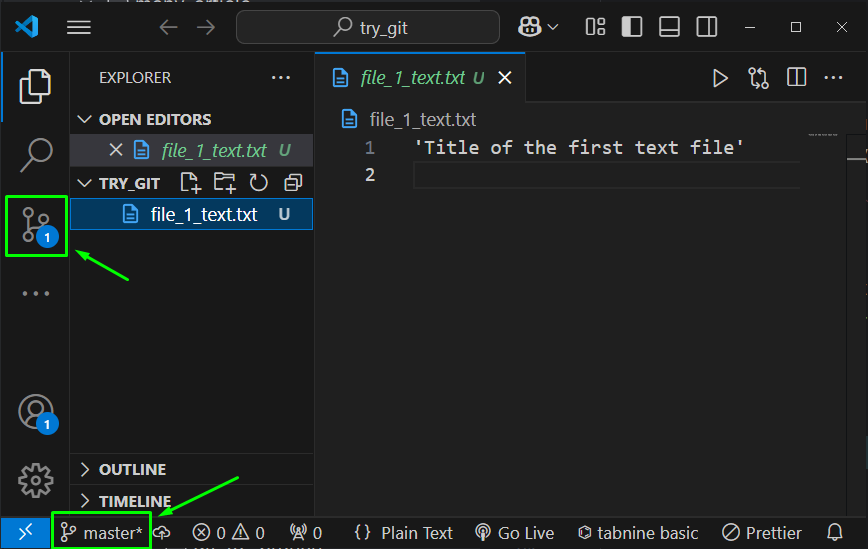868x549 pixels.
Task: Collapse all folders in Explorer
Action: pyautogui.click(x=293, y=182)
